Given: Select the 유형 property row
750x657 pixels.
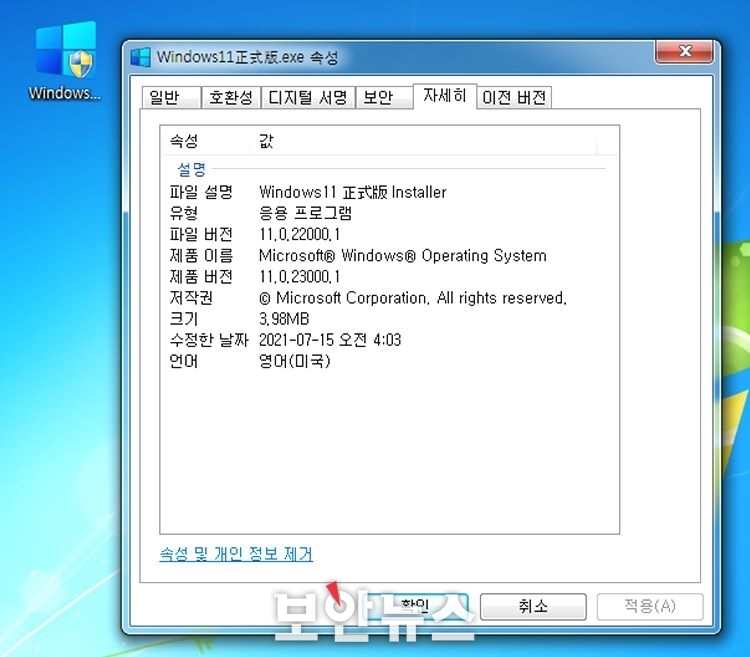Looking at the screenshot, I should [389, 213].
